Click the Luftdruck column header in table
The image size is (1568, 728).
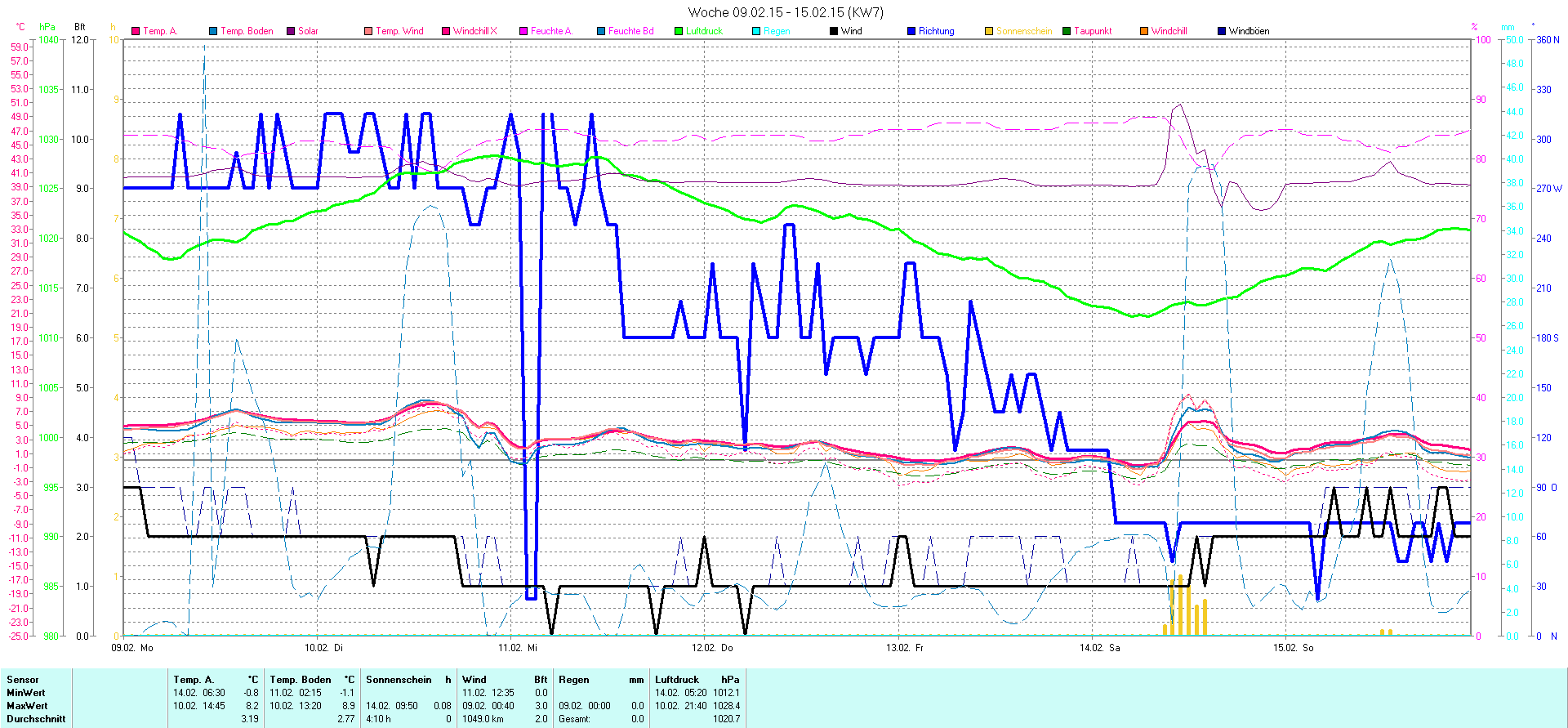pos(677,680)
